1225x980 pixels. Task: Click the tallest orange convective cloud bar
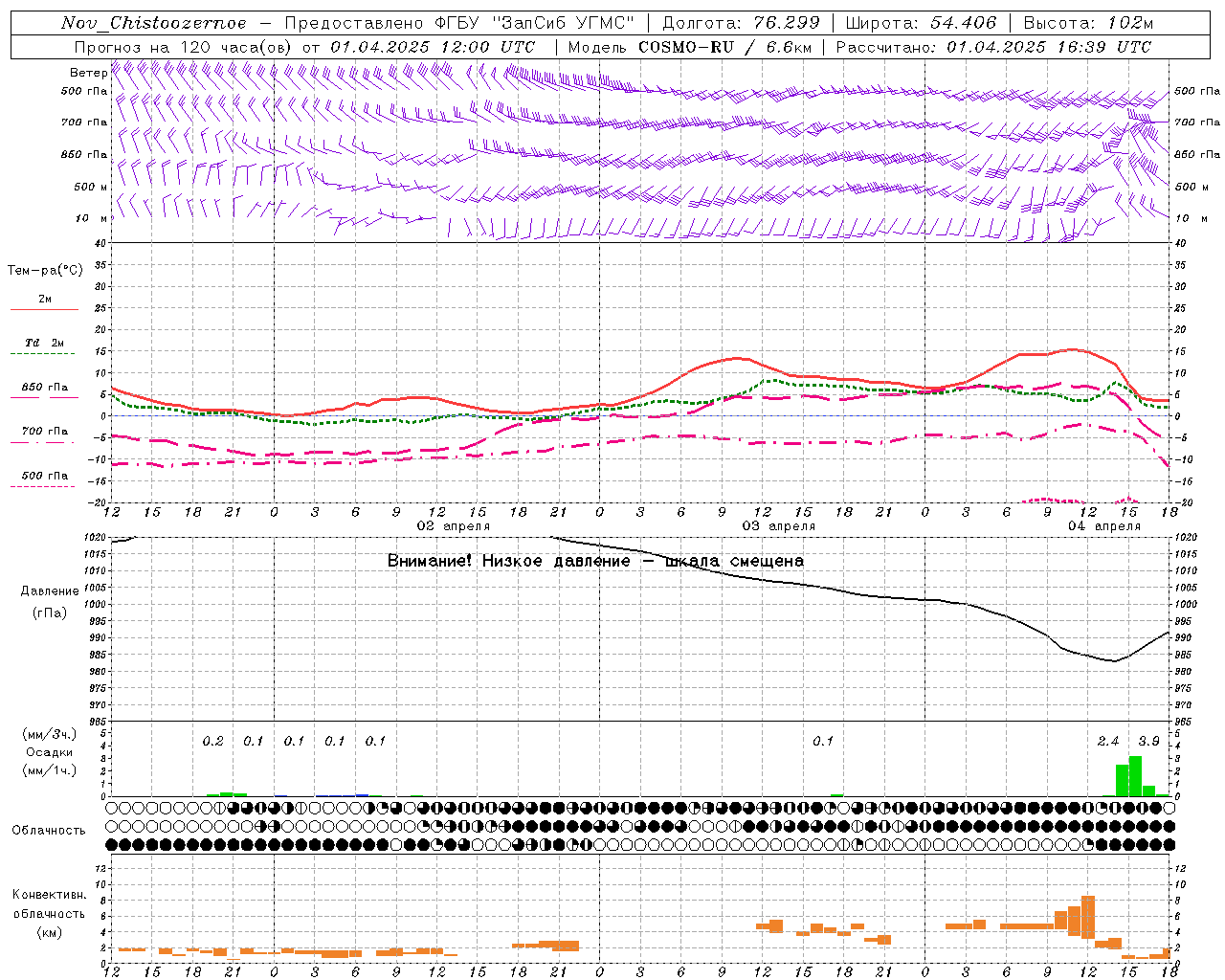coord(1087,917)
